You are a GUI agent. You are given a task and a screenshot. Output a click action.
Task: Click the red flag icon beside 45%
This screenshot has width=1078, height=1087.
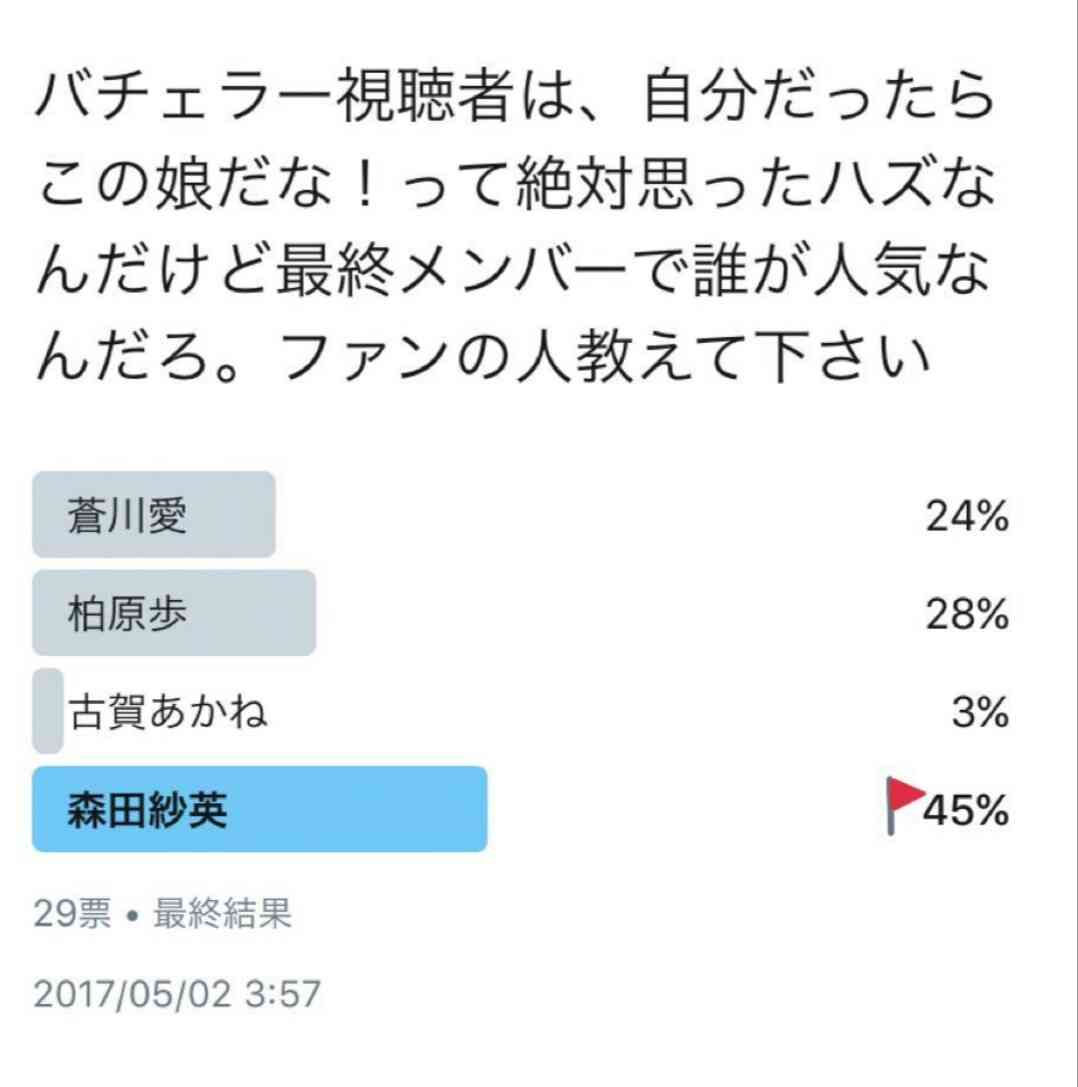click(905, 806)
